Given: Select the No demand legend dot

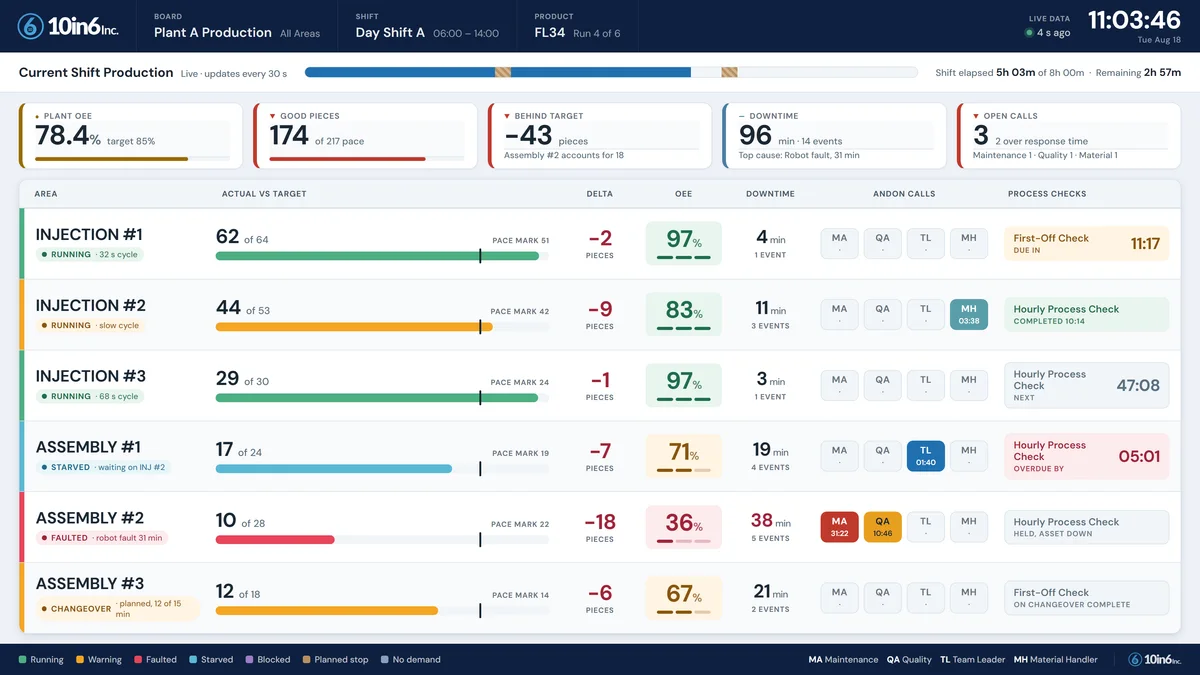Looking at the screenshot, I should [385, 660].
